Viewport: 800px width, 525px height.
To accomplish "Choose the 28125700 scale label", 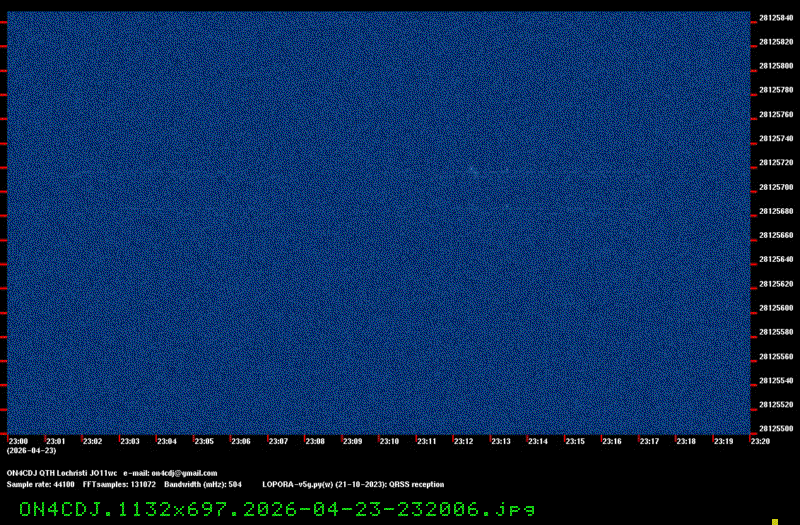I will pyautogui.click(x=776, y=187).
